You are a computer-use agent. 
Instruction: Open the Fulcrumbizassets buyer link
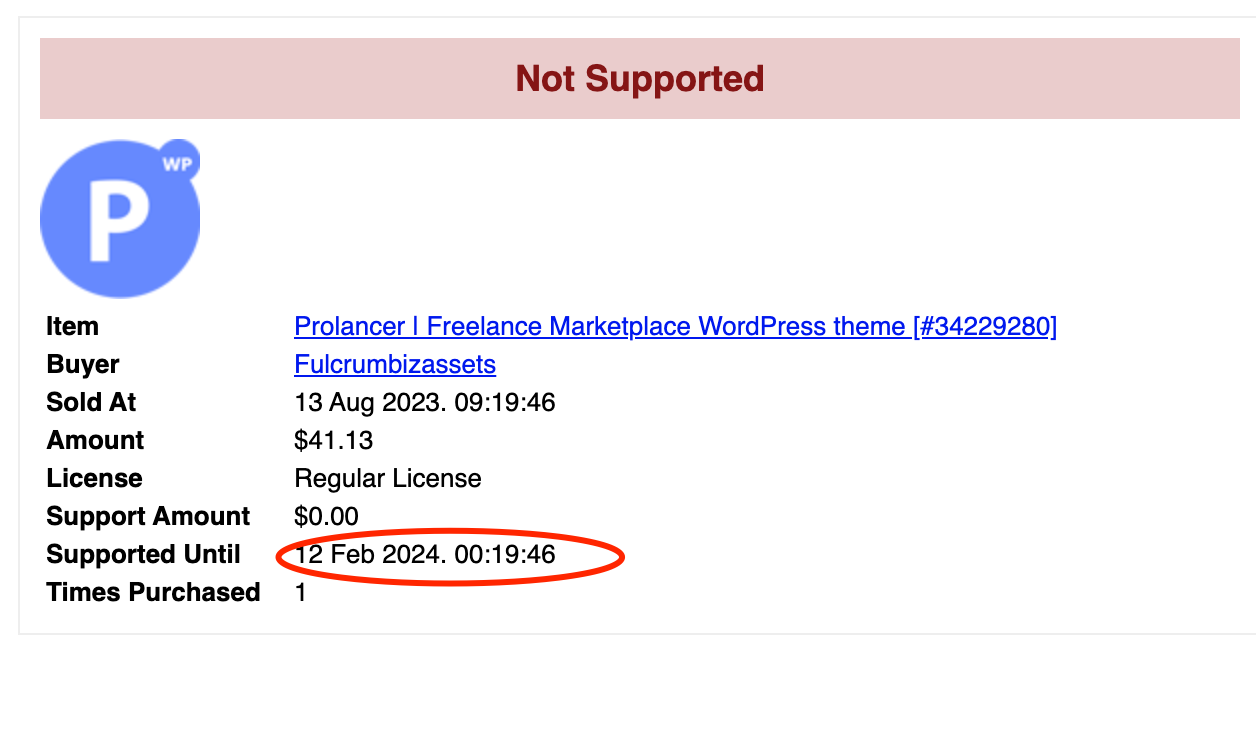click(x=395, y=364)
